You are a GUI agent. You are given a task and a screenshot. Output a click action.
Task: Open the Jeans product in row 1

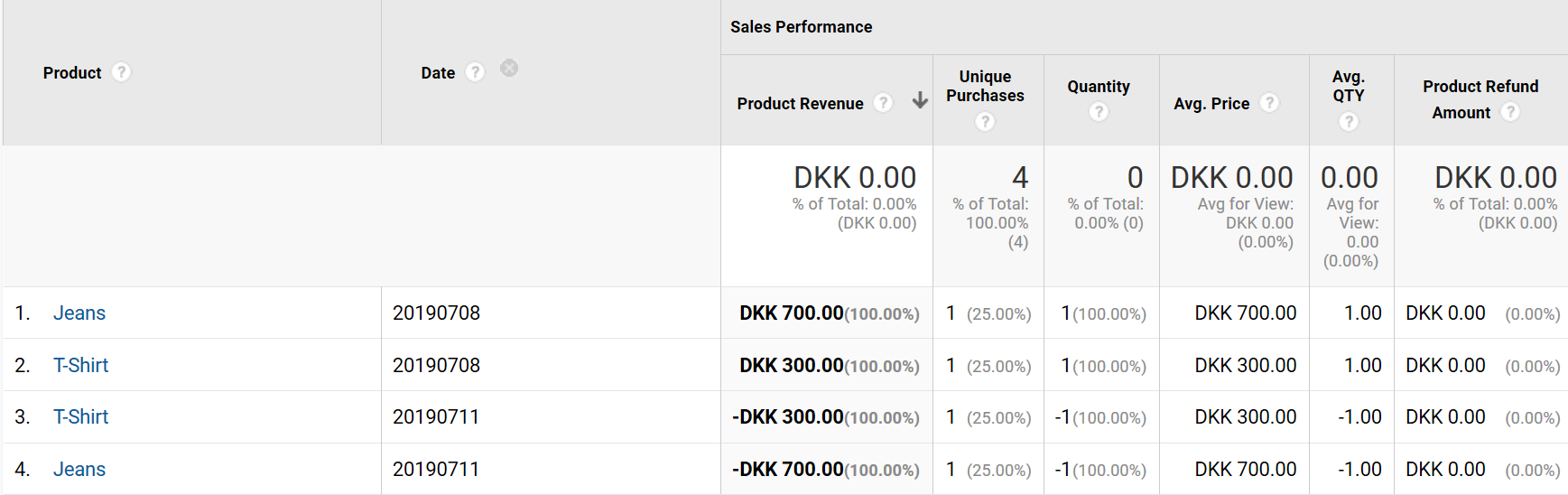pyautogui.click(x=79, y=313)
